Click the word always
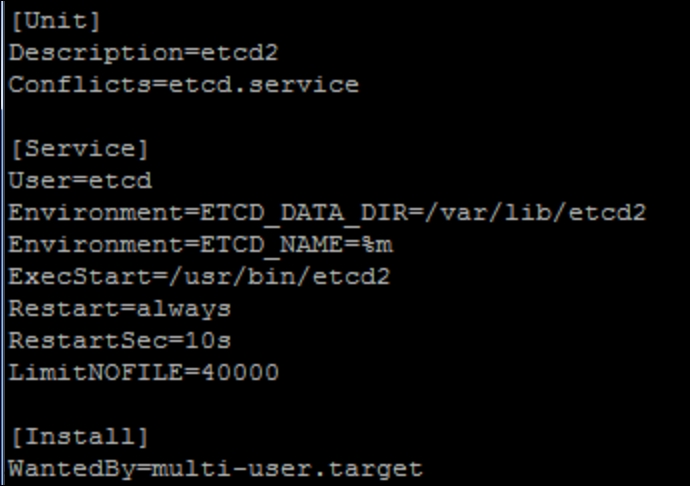The image size is (690, 486). 184,310
